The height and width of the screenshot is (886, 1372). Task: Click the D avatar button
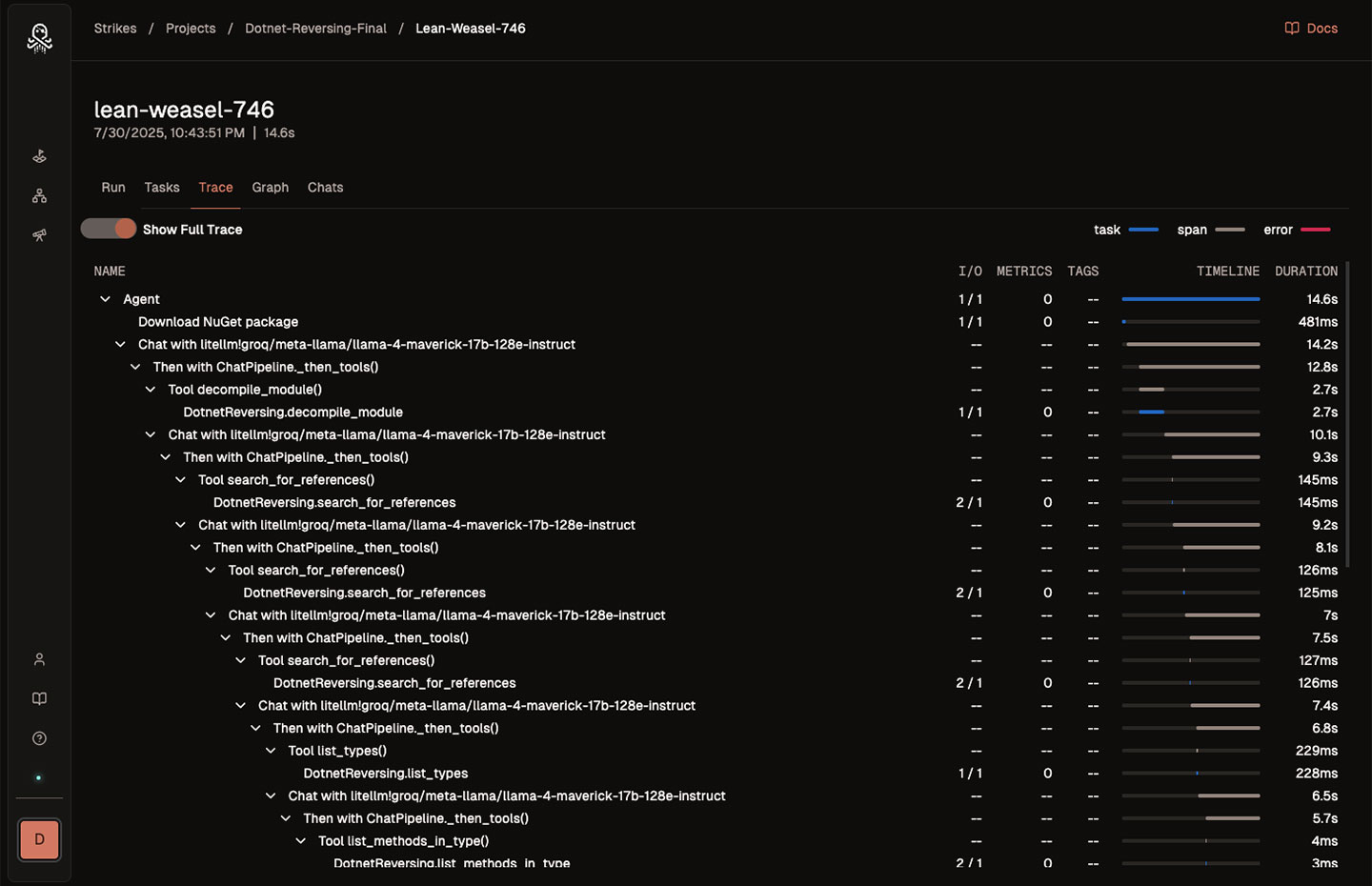click(x=39, y=839)
